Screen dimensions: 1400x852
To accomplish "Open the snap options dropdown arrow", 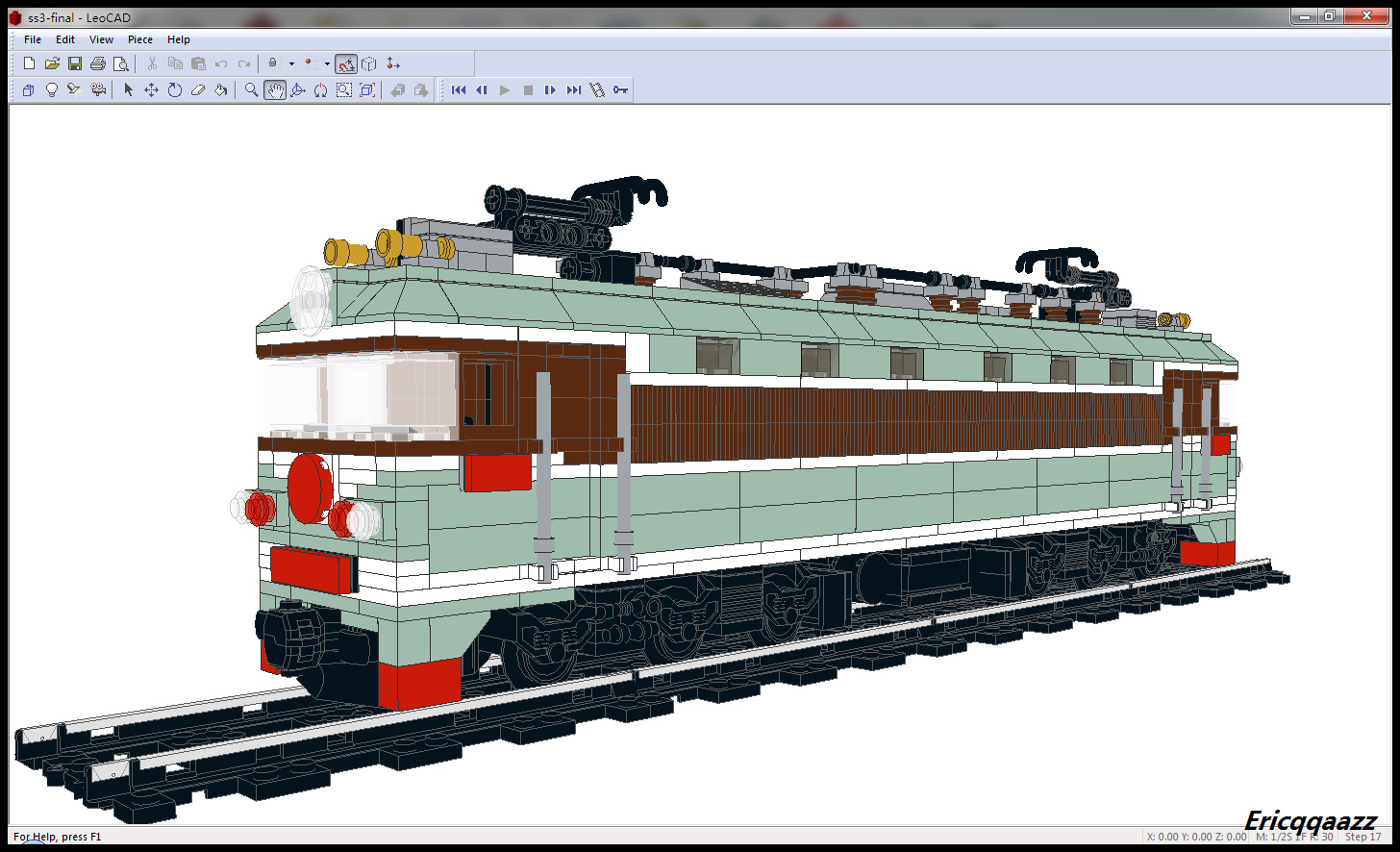I will [x=326, y=63].
